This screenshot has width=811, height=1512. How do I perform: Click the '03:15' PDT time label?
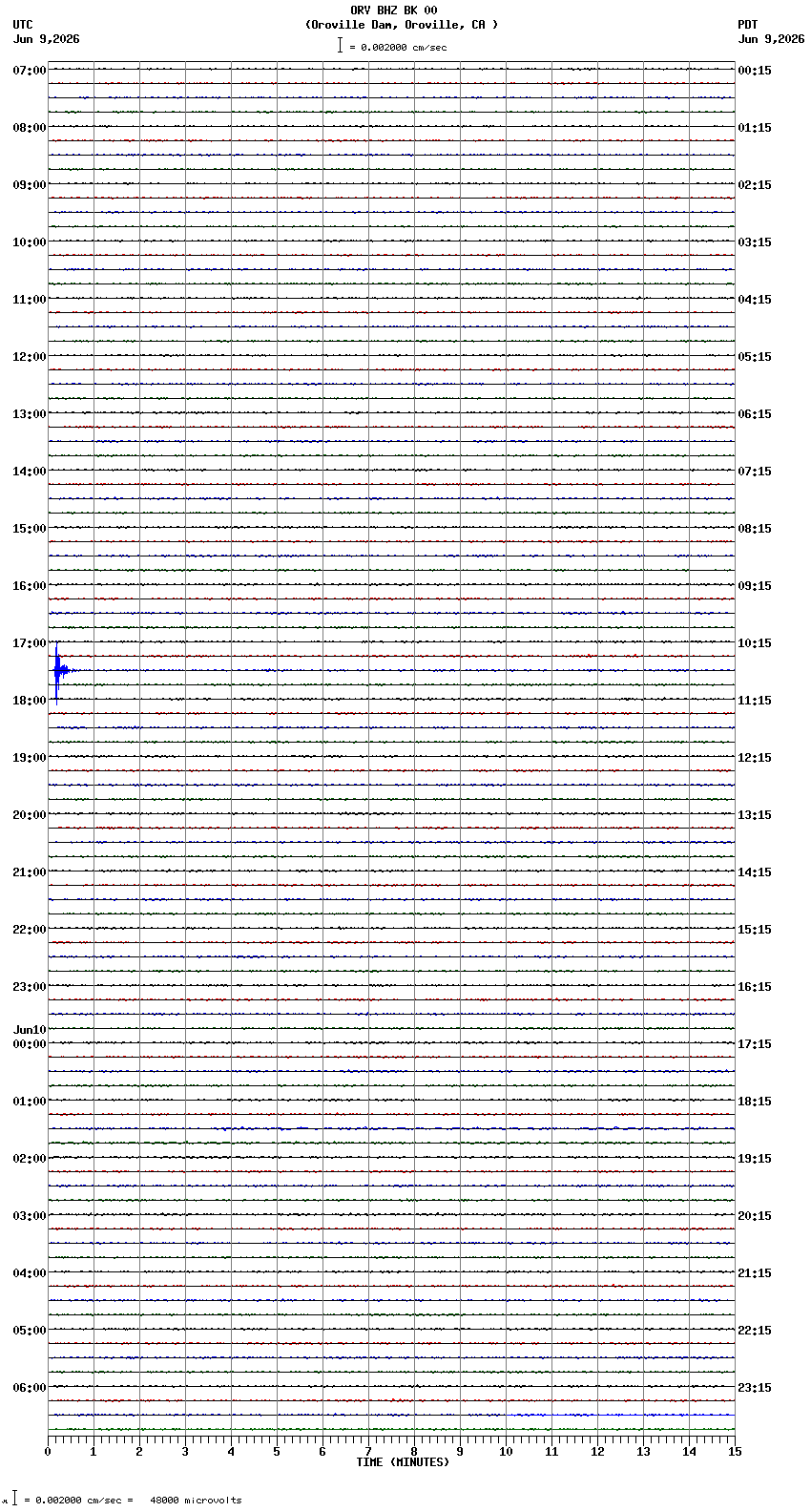[x=755, y=242]
